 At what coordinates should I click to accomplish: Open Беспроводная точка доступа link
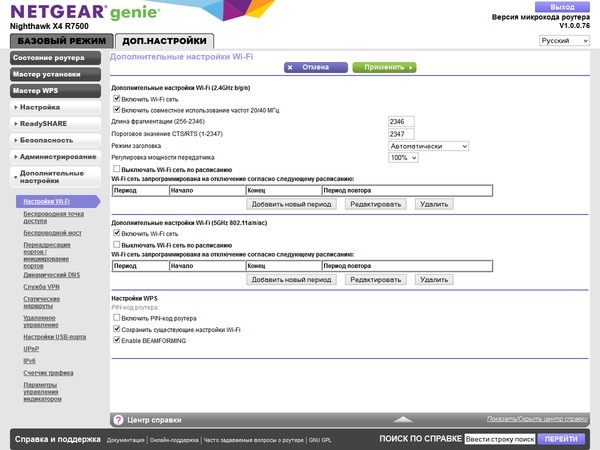(x=53, y=217)
